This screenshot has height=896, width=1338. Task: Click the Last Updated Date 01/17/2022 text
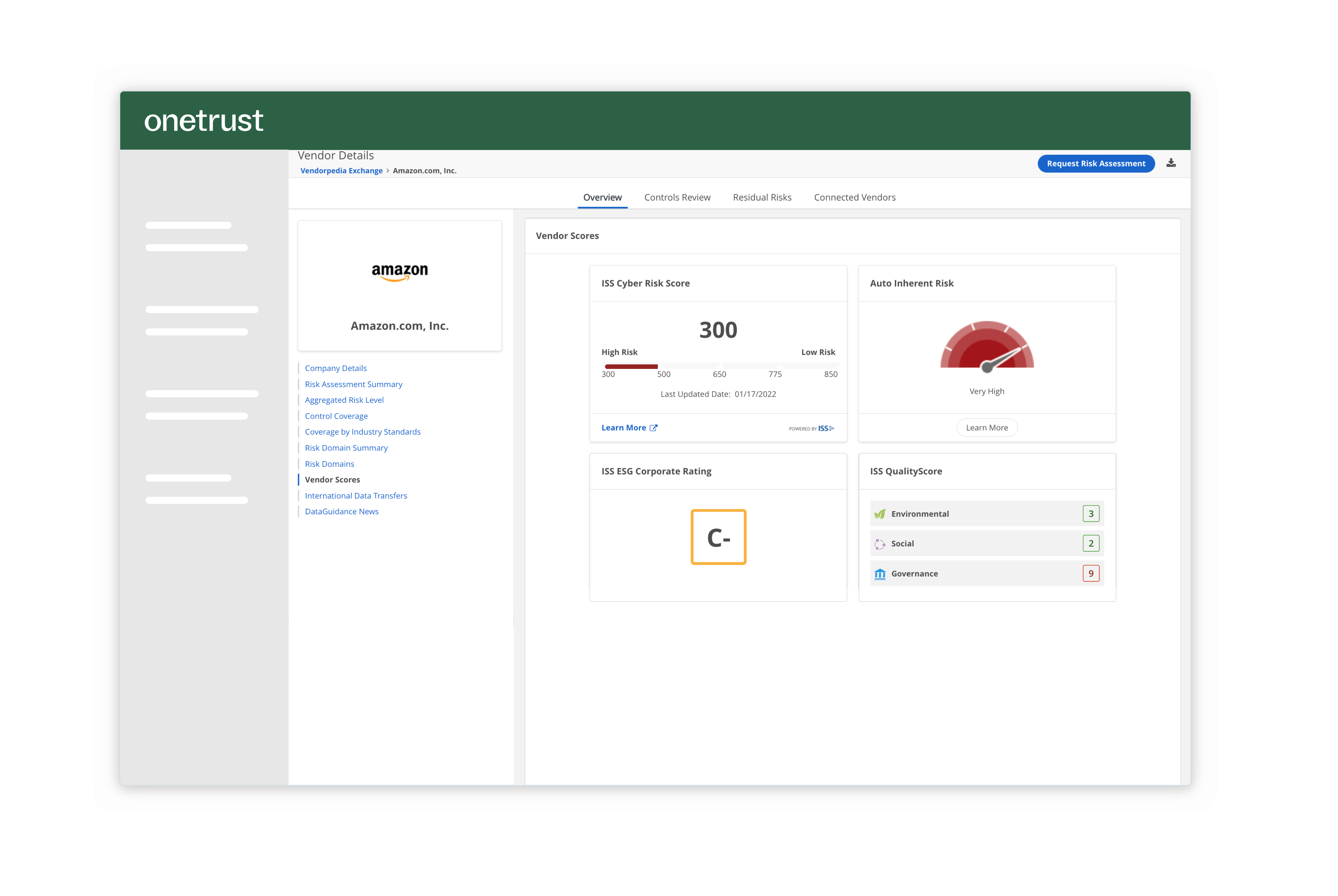pyautogui.click(x=718, y=394)
